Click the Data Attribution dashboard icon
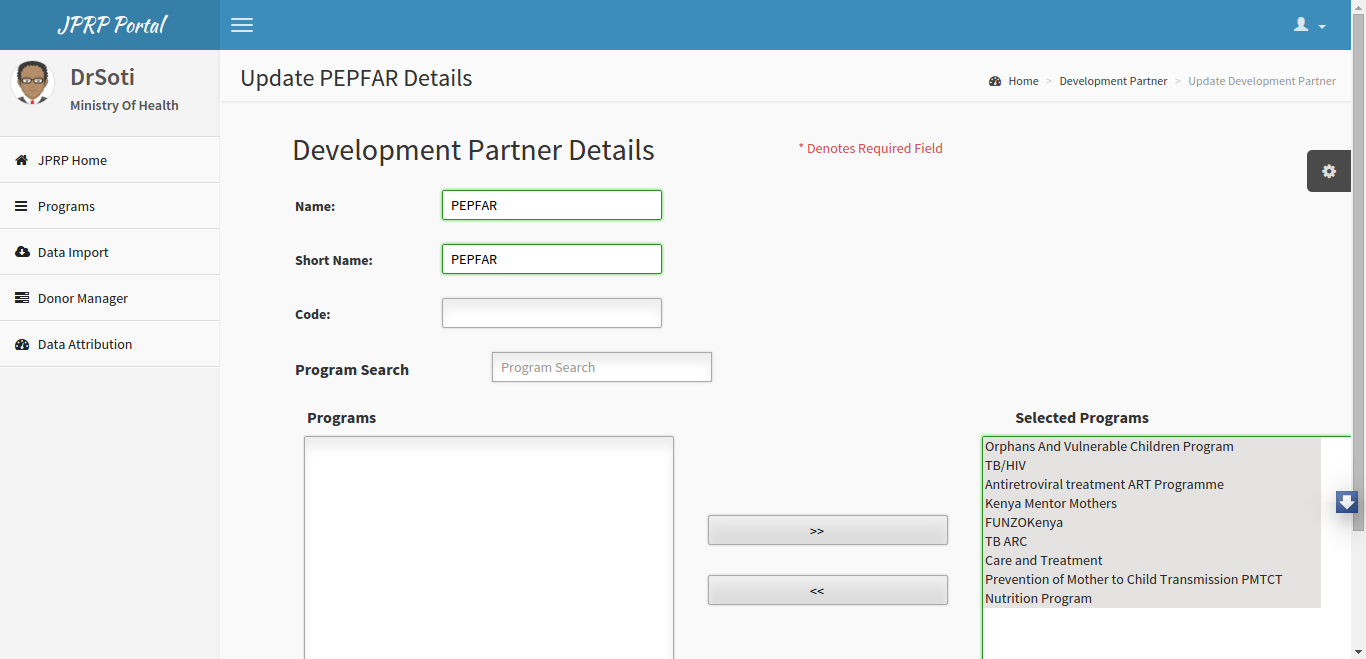1366x659 pixels. [x=22, y=344]
